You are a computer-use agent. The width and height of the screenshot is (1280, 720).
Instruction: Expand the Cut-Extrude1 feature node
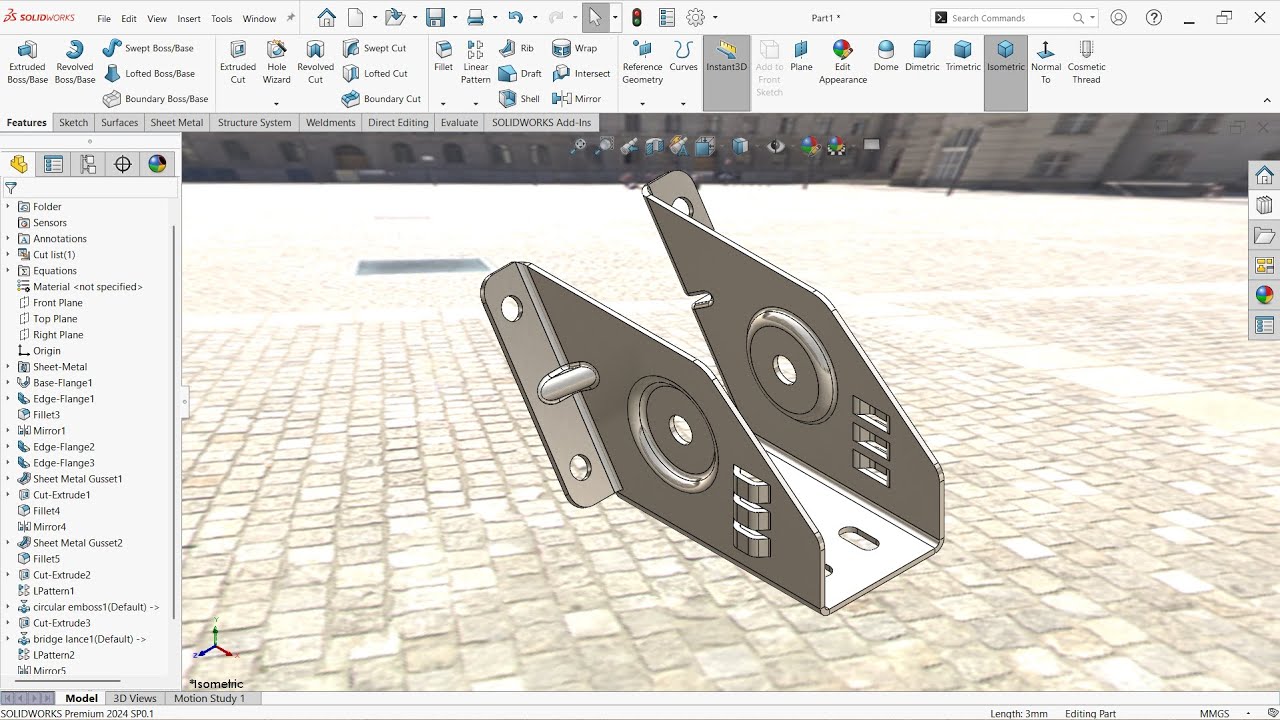8,495
